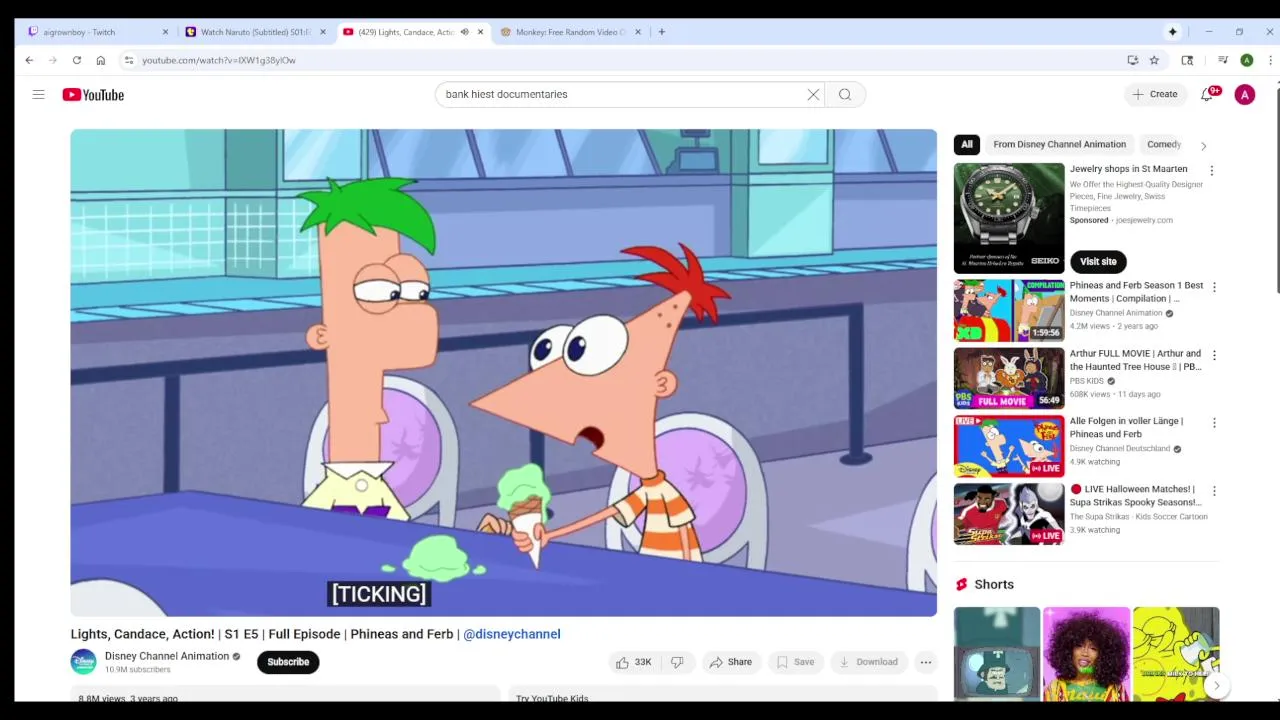Screen dimensions: 1280x720
Task: Open Arthur and the Haunted Tree House thumbnail
Action: pos(1009,378)
